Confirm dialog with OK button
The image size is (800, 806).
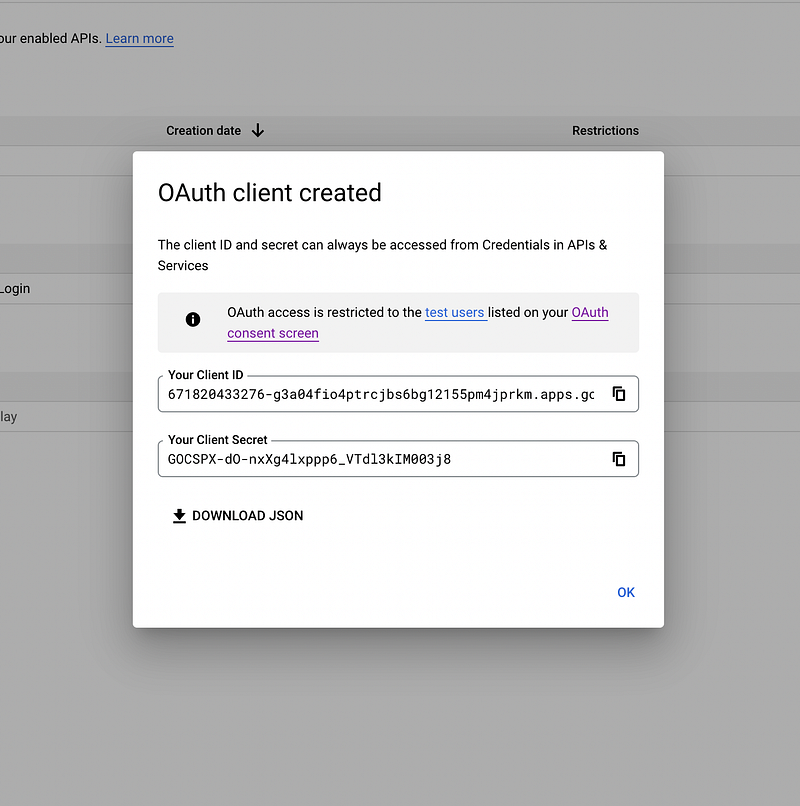point(626,592)
